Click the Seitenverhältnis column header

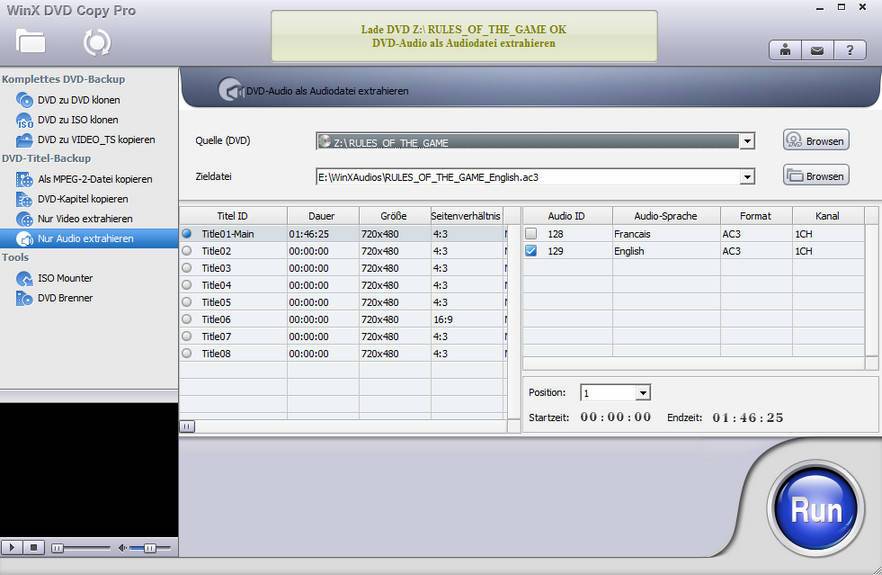point(466,215)
